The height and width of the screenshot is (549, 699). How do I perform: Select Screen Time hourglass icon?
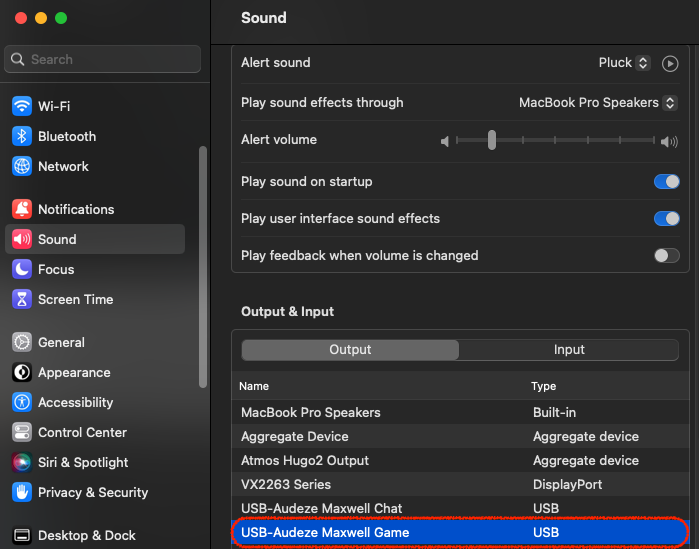point(21,299)
